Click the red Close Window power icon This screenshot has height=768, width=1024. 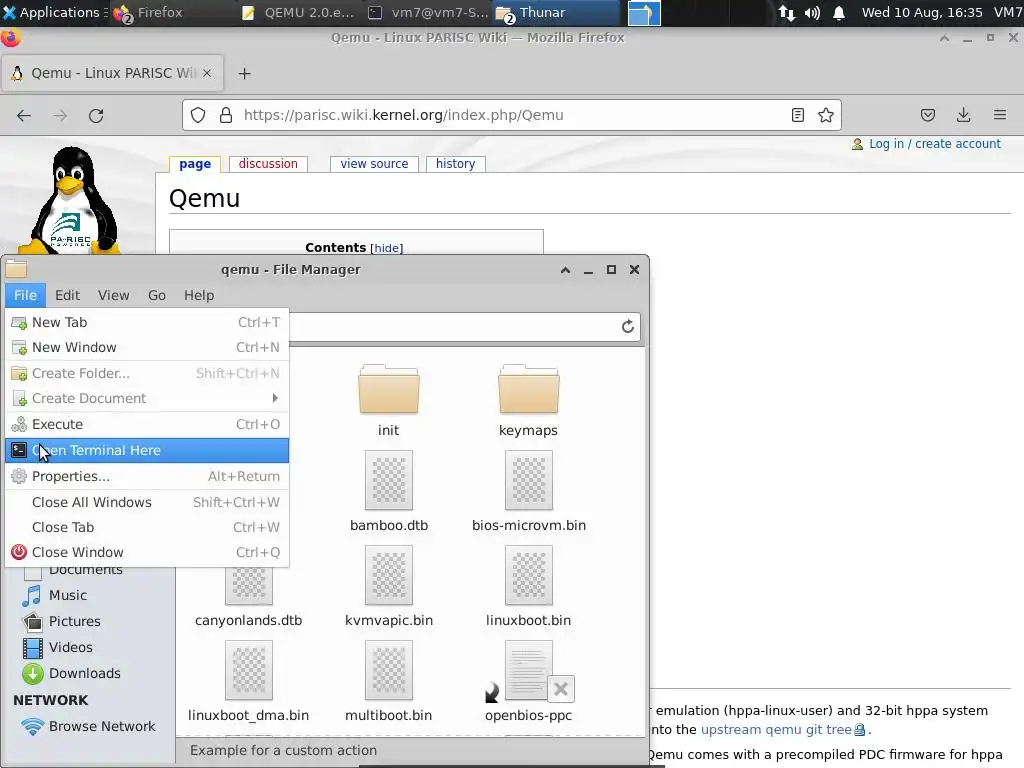click(19, 552)
